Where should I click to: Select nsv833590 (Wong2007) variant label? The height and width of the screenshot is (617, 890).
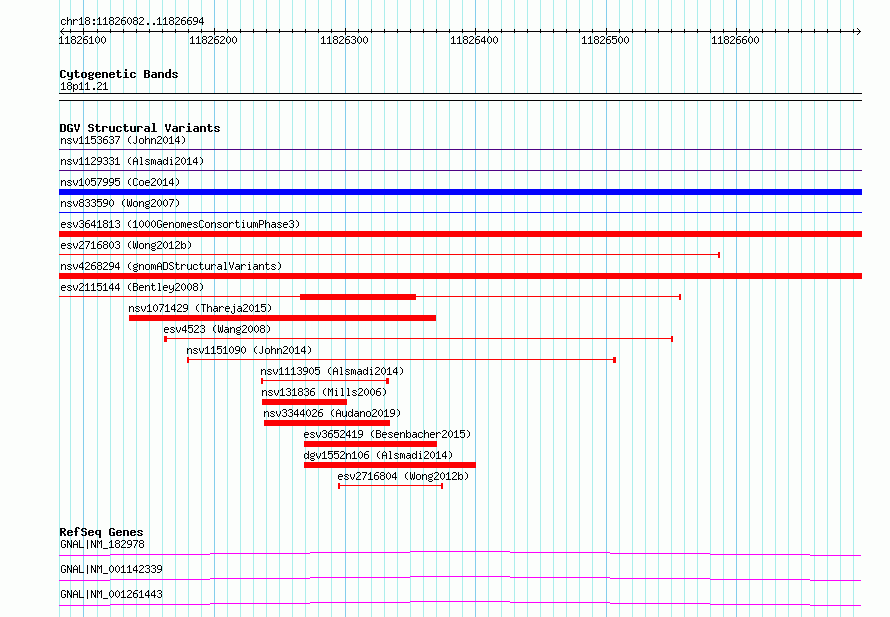120,203
